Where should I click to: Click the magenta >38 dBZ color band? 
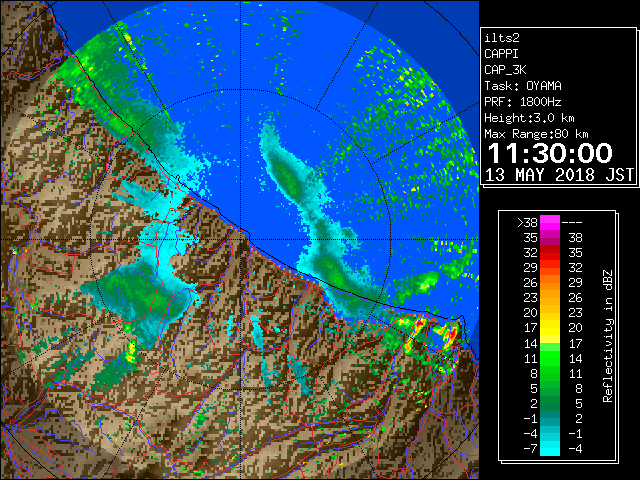(550, 222)
